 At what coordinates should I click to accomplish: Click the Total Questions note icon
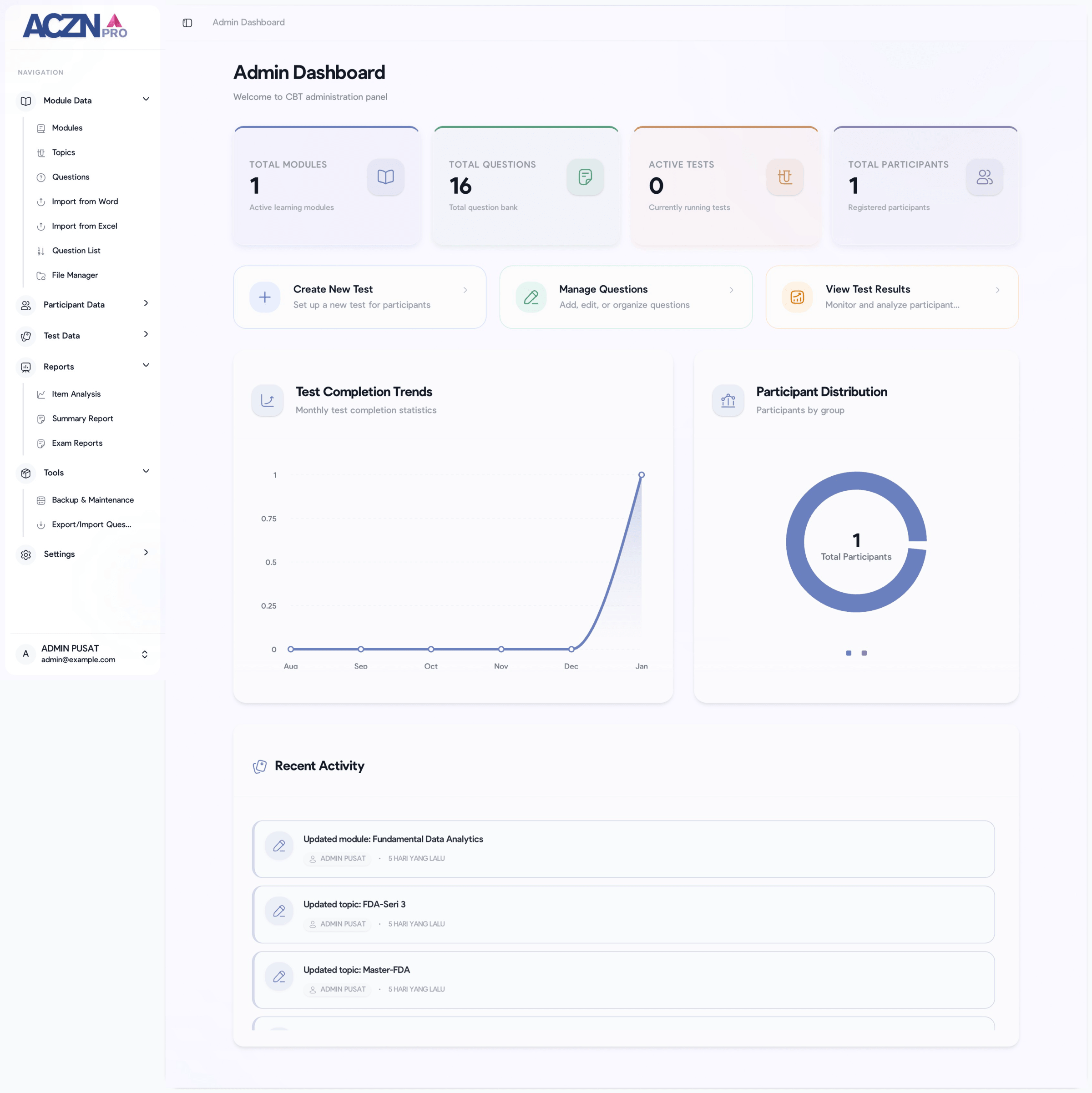point(585,177)
